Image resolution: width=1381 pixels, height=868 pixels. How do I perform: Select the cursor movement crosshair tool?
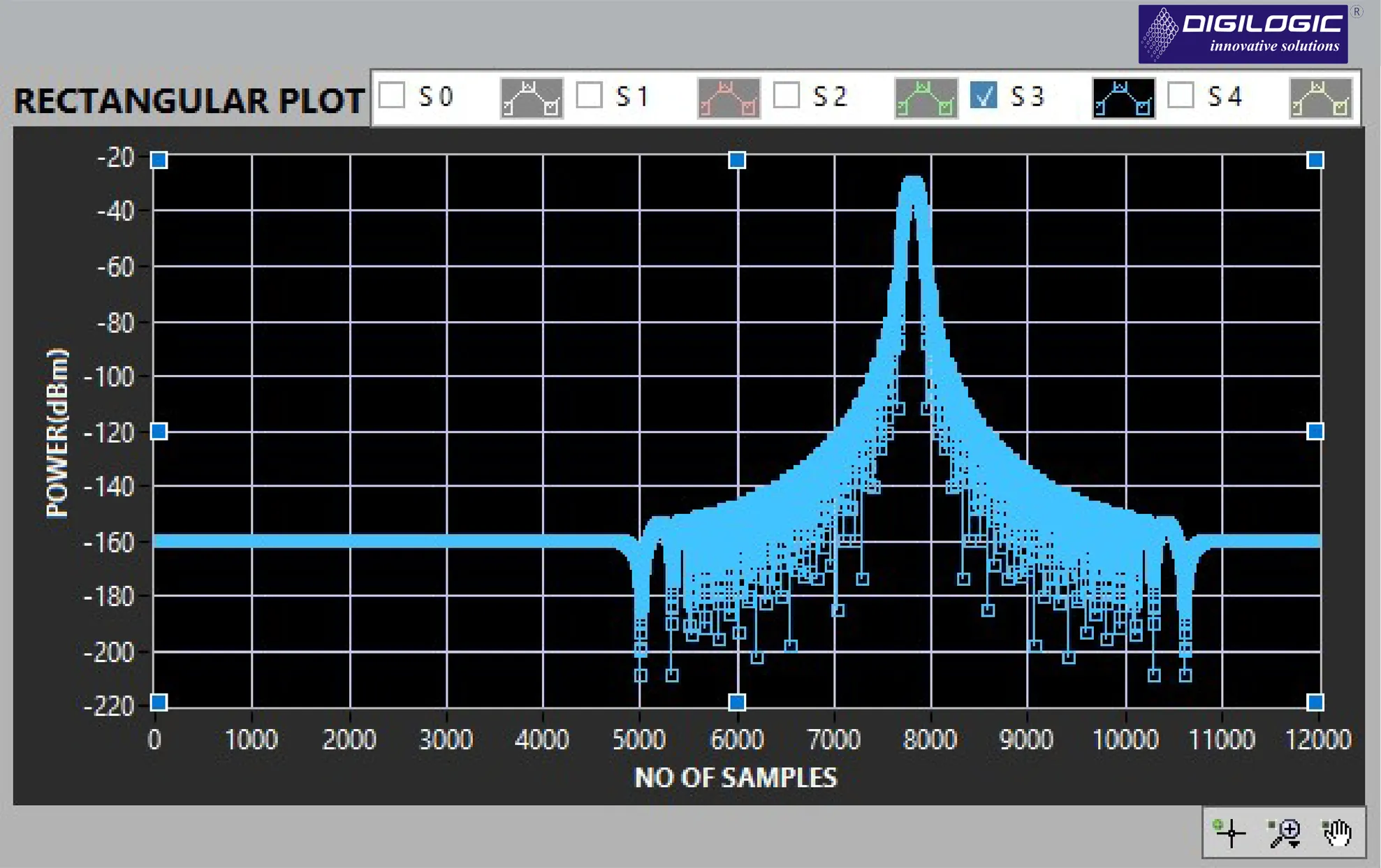[x=1231, y=832]
